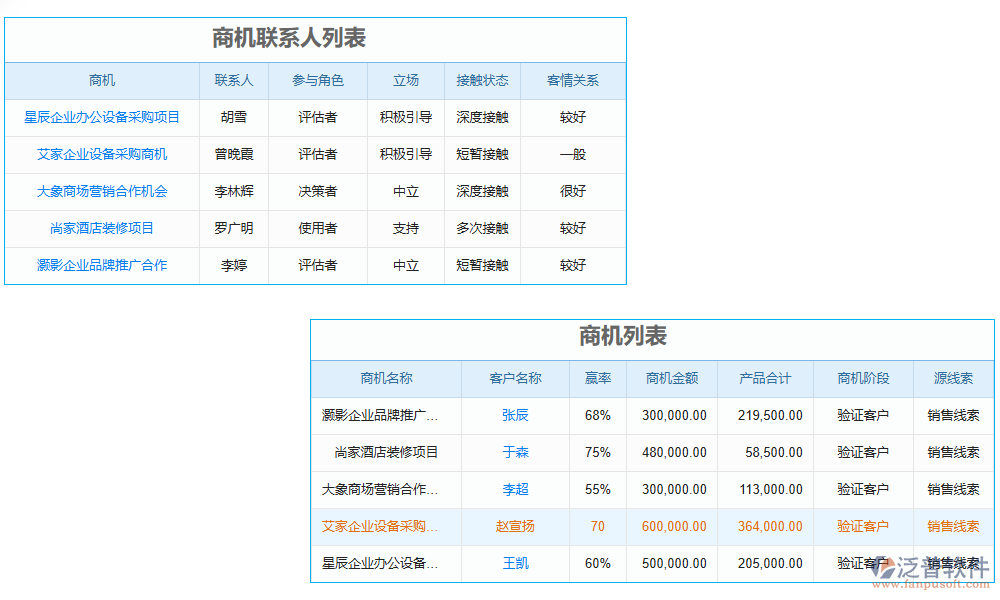Click the 赢率 column header
Screen dimensions: 1000x600
tap(597, 378)
